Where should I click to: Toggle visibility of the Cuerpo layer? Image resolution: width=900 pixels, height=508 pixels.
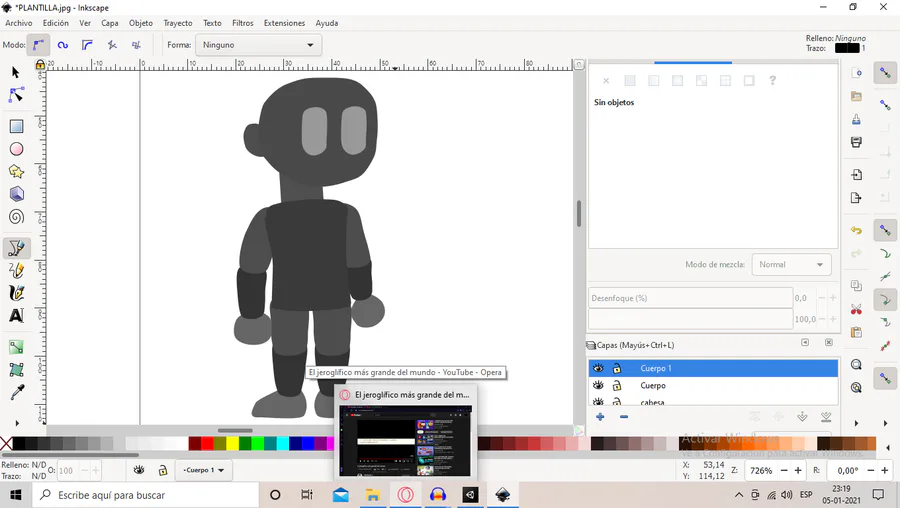[x=598, y=386]
